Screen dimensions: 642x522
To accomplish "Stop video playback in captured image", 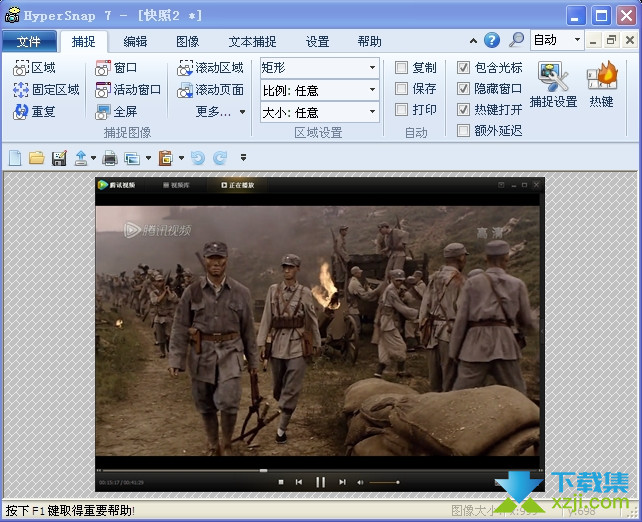I will (281, 482).
